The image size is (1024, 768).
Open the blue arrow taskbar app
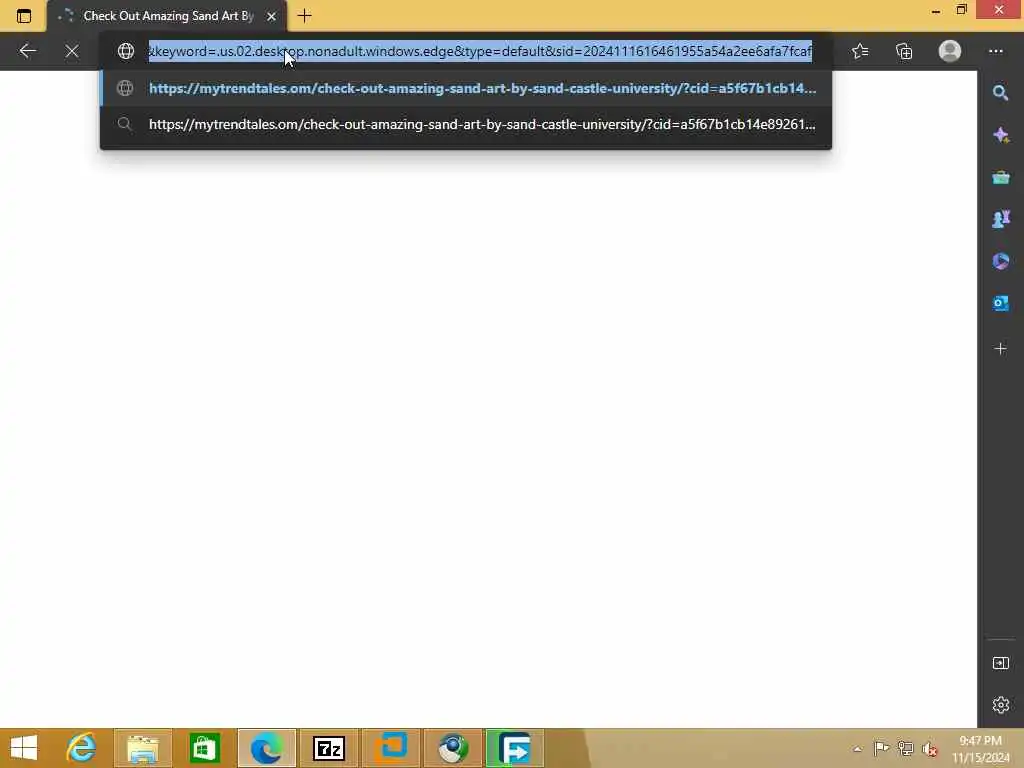[x=515, y=748]
